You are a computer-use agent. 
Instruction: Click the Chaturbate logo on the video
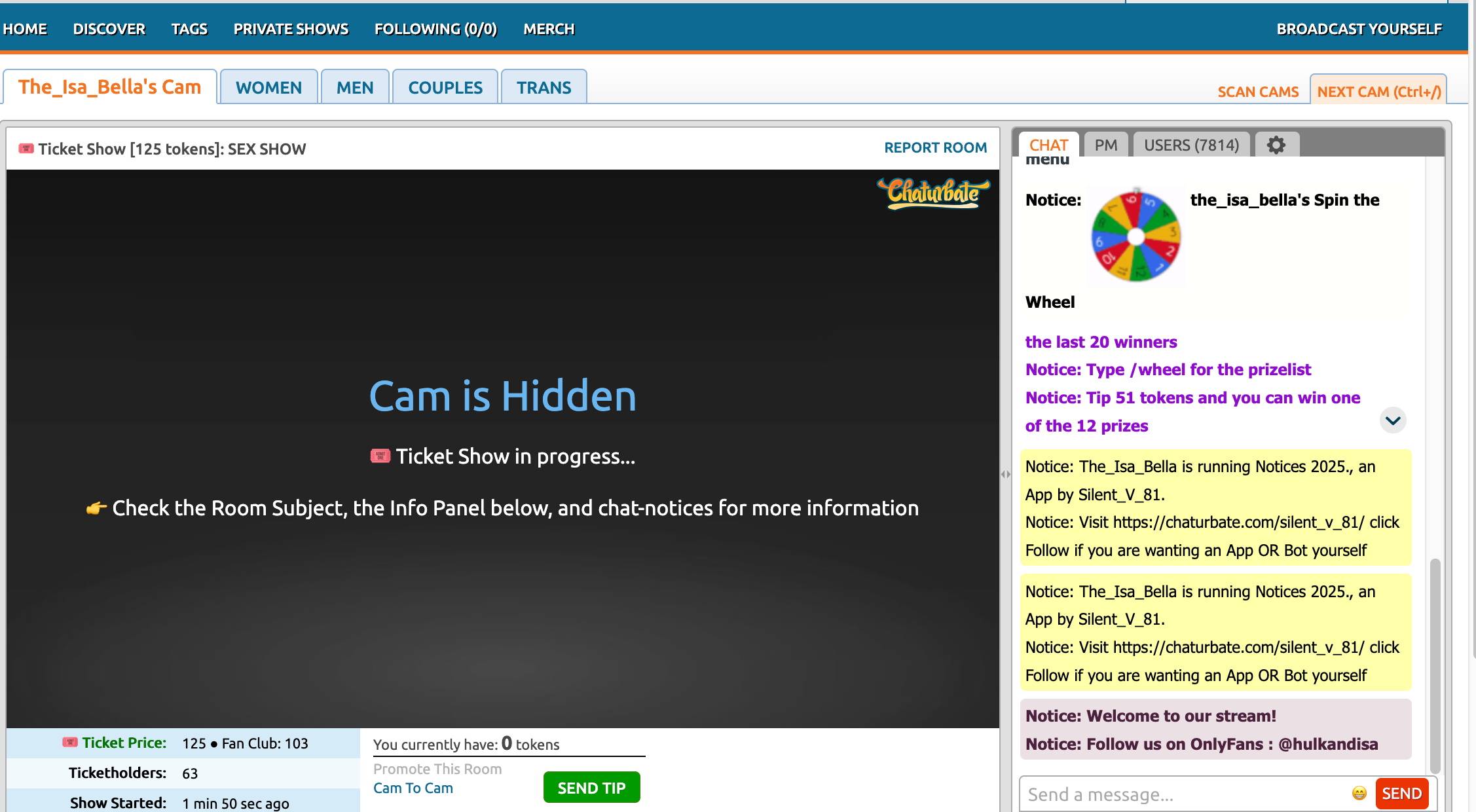(x=932, y=192)
